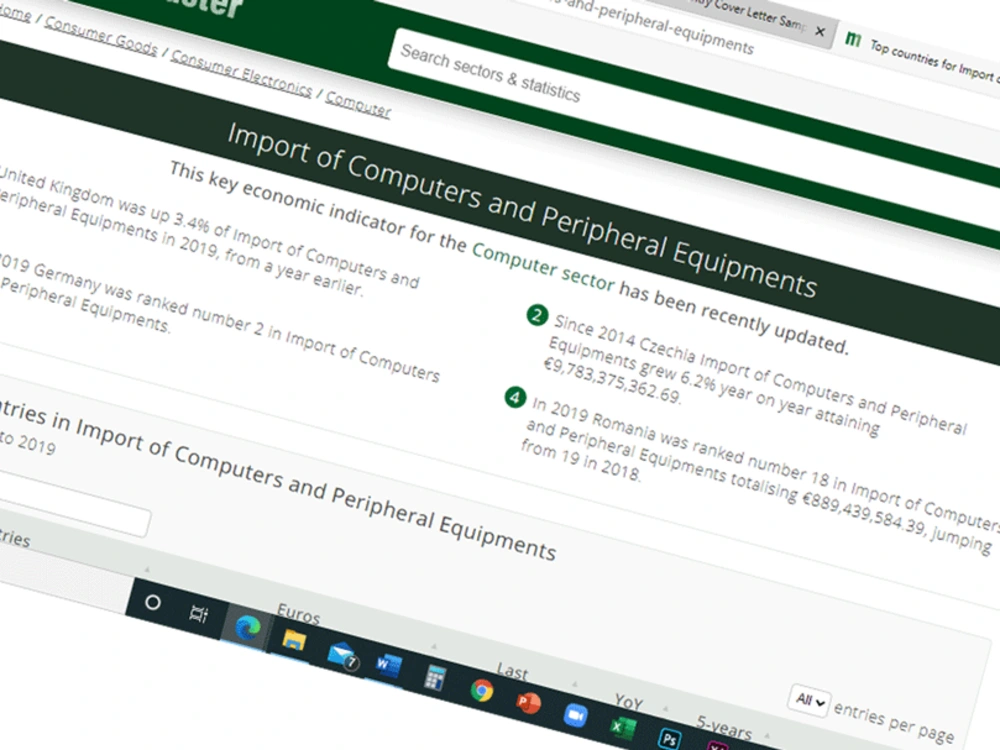
Task: Sort the table by 5-years column
Action: tap(724, 726)
